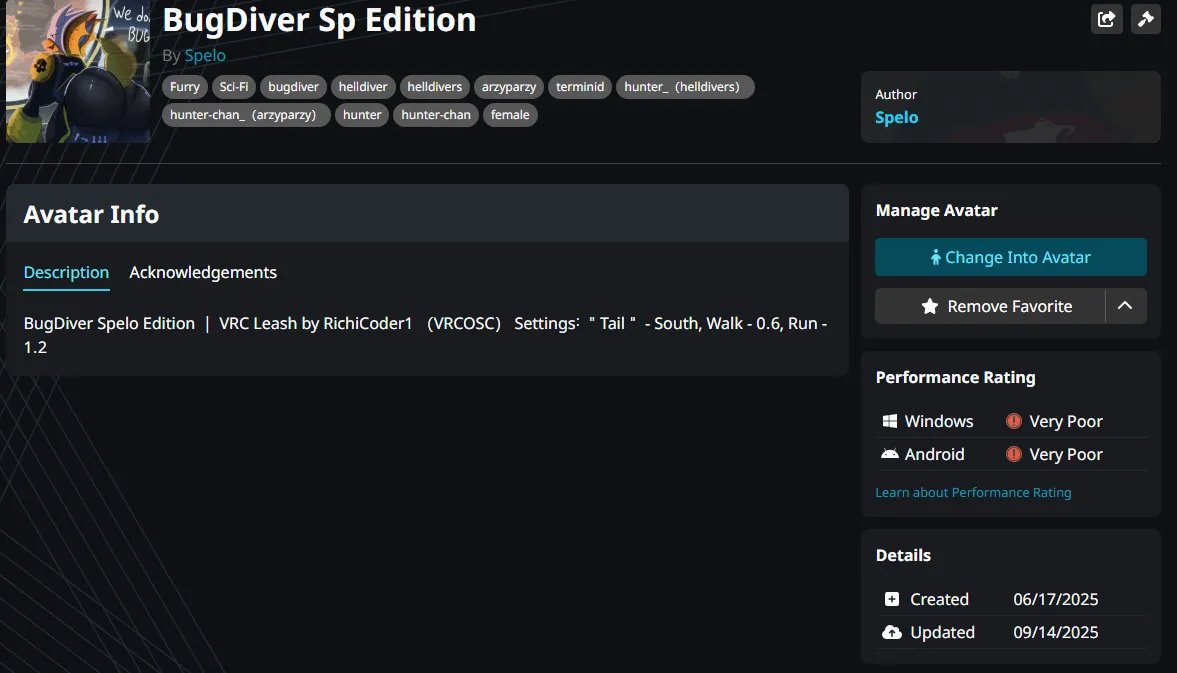This screenshot has width=1177, height=673.
Task: Open the avatar thumbnail image
Action: coord(78,71)
